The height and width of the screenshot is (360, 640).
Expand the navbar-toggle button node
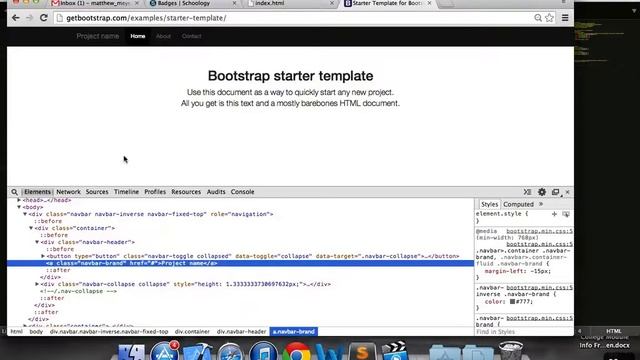[x=43, y=256]
